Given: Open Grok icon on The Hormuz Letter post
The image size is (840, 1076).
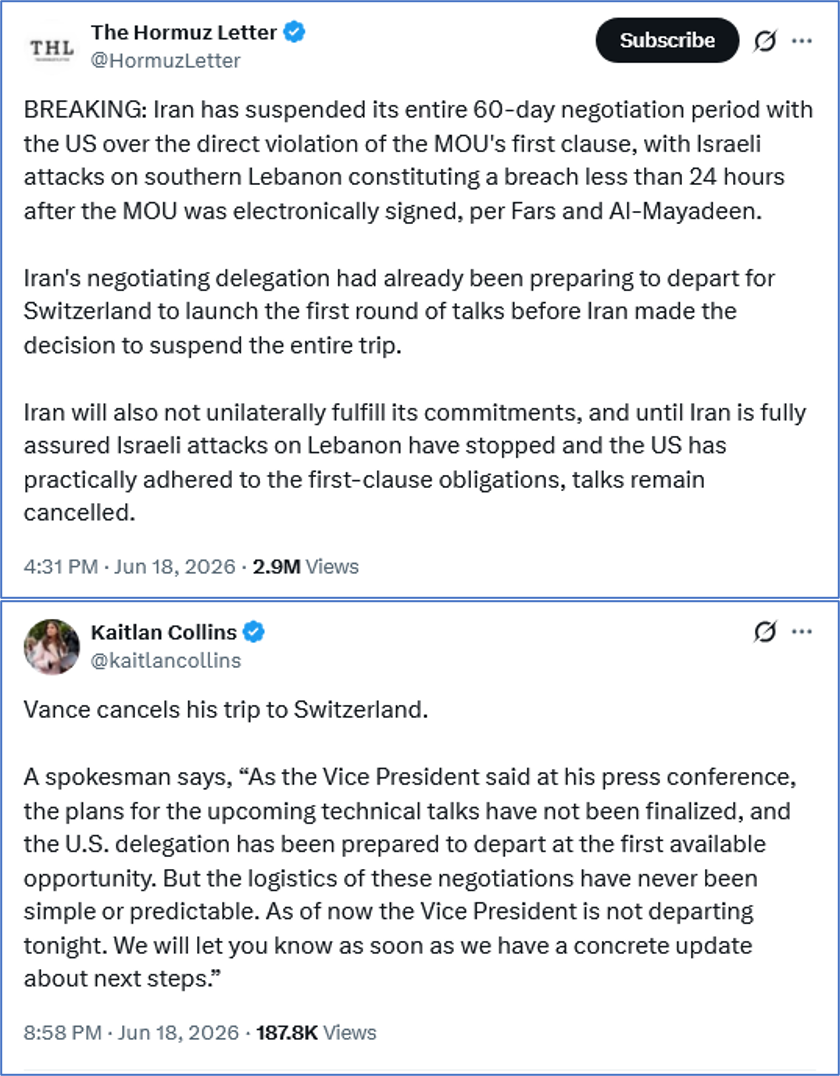Looking at the screenshot, I should coord(765,41).
